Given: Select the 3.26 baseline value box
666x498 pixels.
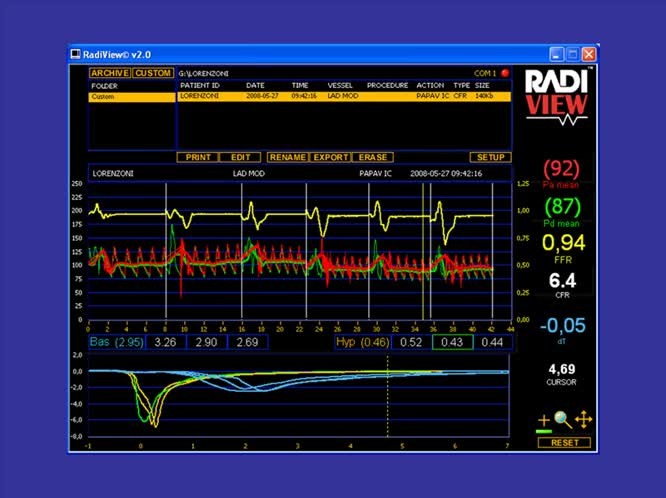Looking at the screenshot, I should point(166,342).
